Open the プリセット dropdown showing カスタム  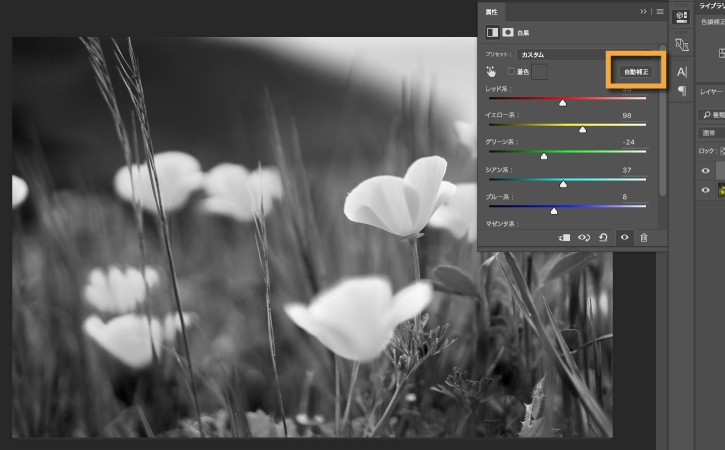(586, 55)
